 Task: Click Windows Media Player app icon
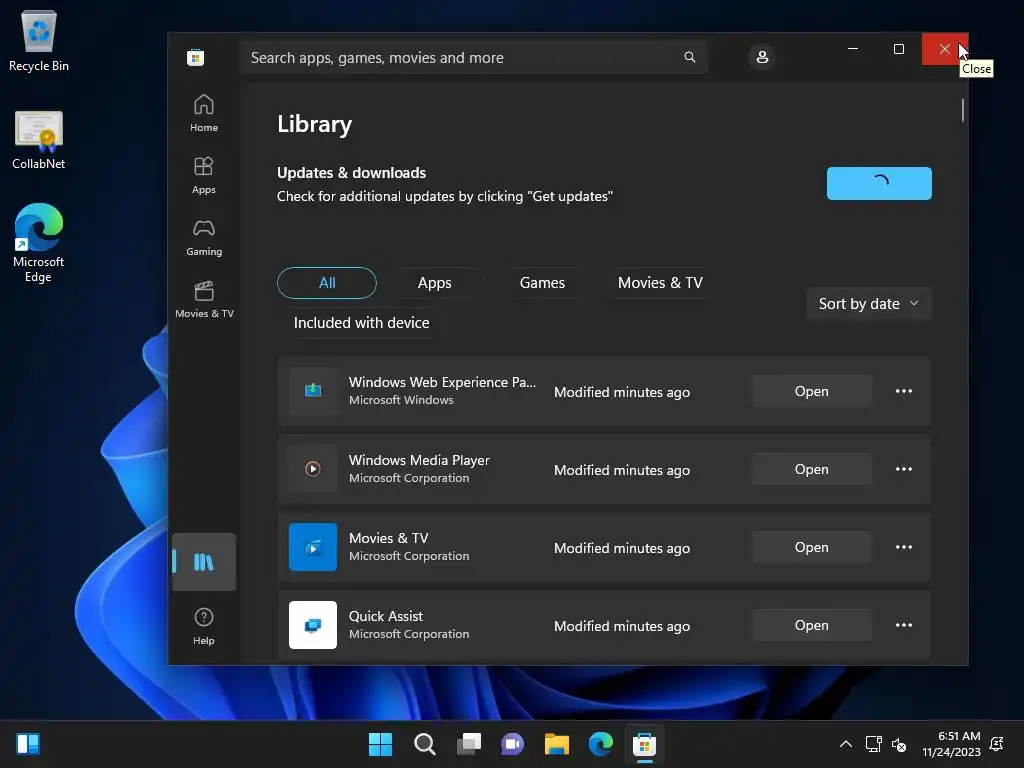coord(313,469)
